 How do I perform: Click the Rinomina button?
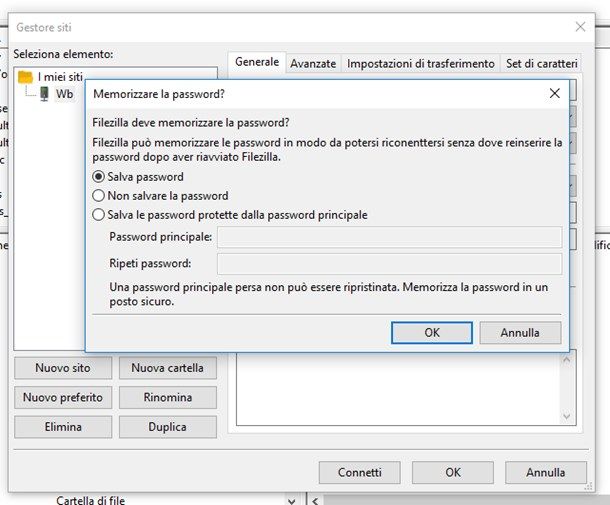[168, 398]
